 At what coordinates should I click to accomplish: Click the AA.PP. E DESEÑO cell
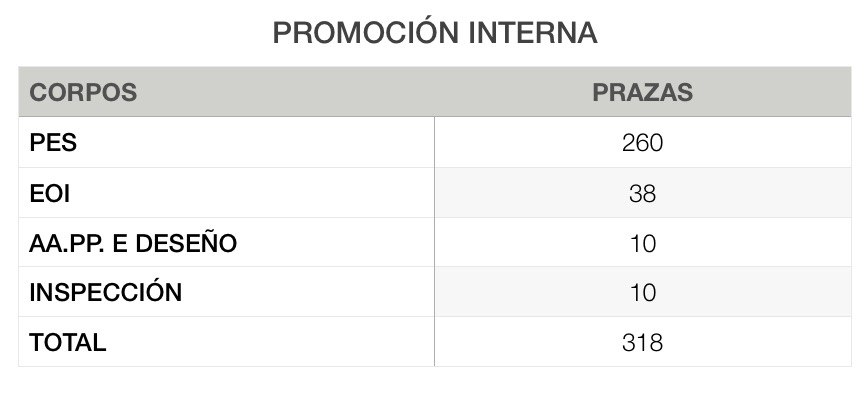click(x=133, y=243)
